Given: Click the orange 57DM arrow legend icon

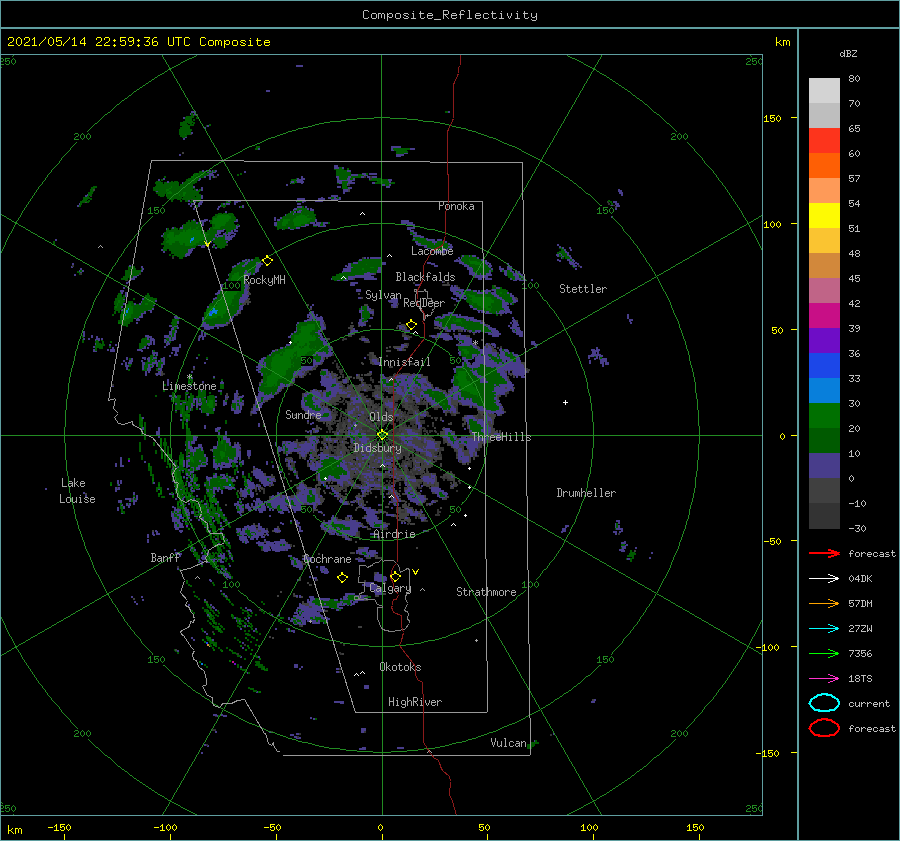Looking at the screenshot, I should pos(824,603).
